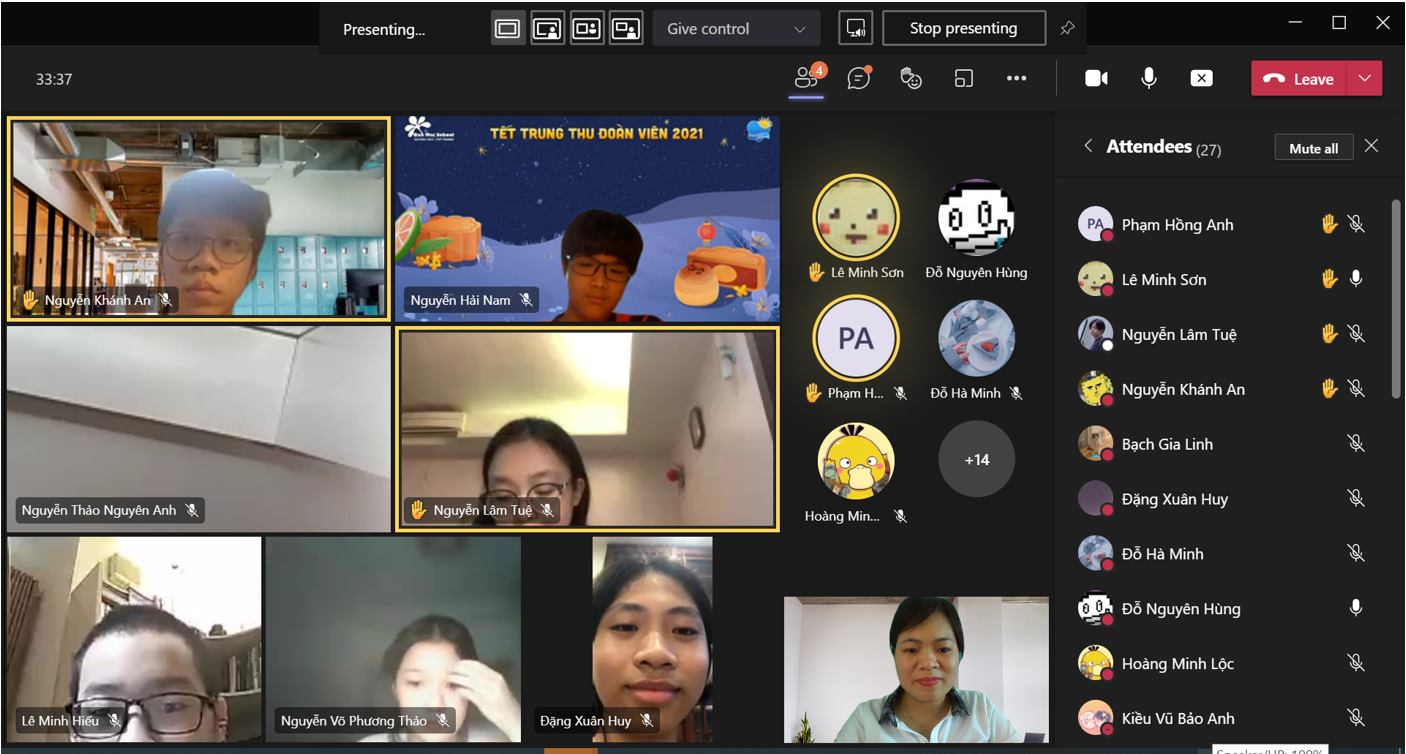This screenshot has width=1406, height=754.
Task: Toggle include computer sound icon
Action: (856, 29)
